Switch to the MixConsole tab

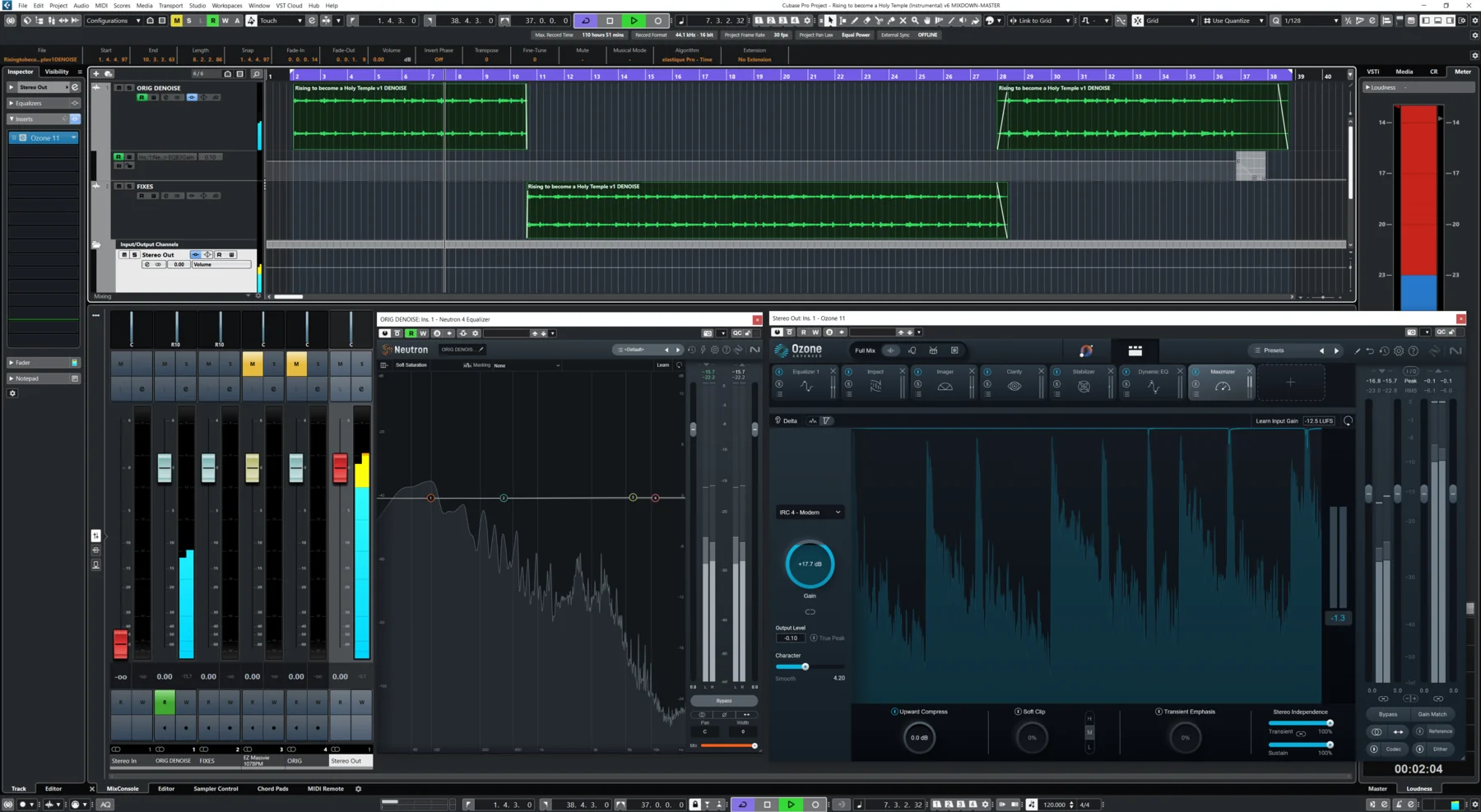pos(123,788)
